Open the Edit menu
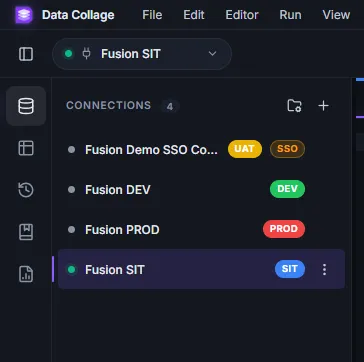 tap(194, 15)
